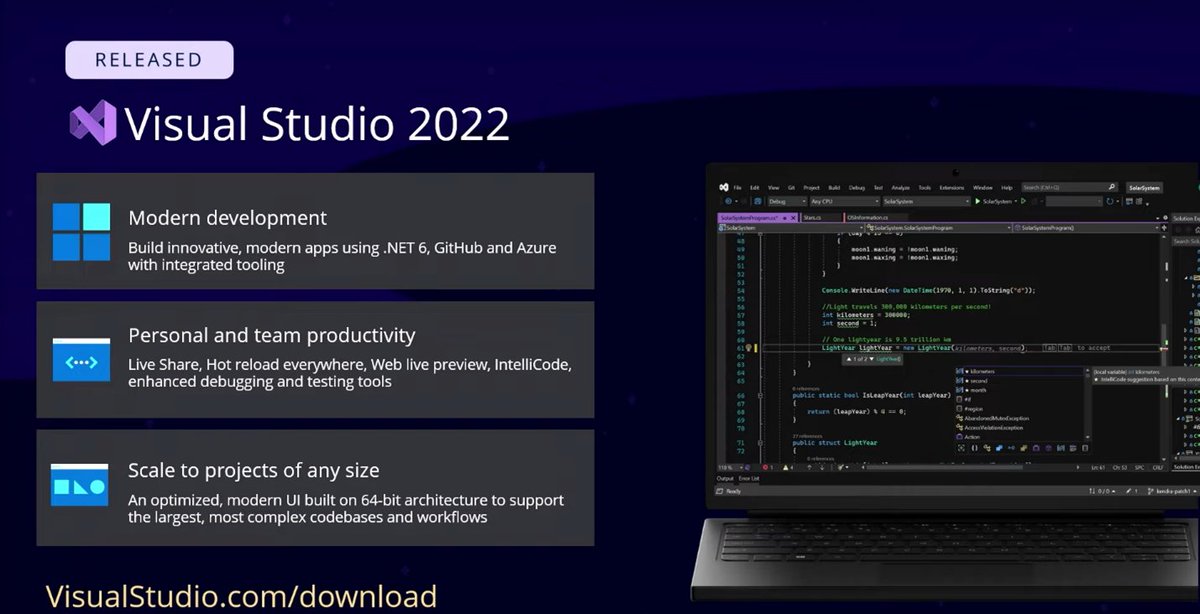Switch to the Stars.cs tab
1200x614 pixels.
click(x=822, y=217)
